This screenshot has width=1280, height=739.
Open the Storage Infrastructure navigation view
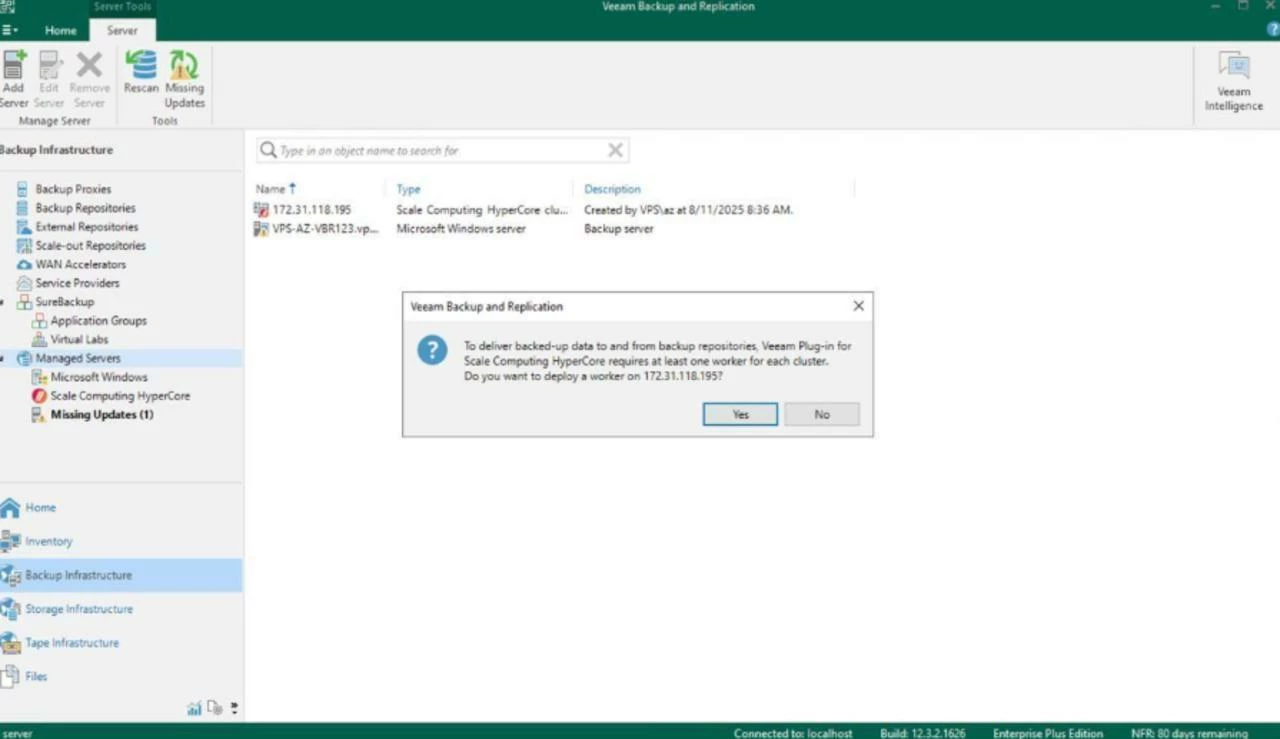click(120, 609)
